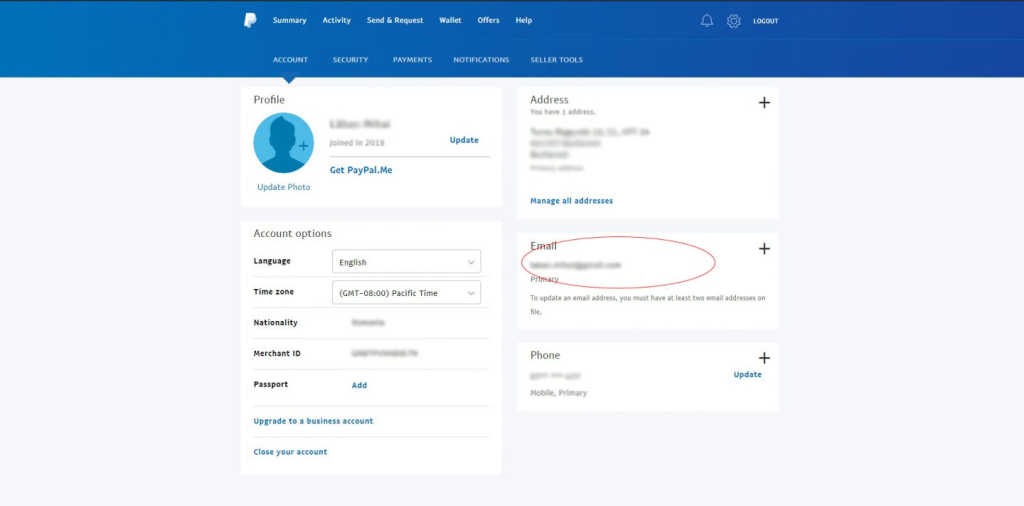The height and width of the screenshot is (506, 1024).
Task: Click the 'Account options' heading
Action: click(x=293, y=233)
